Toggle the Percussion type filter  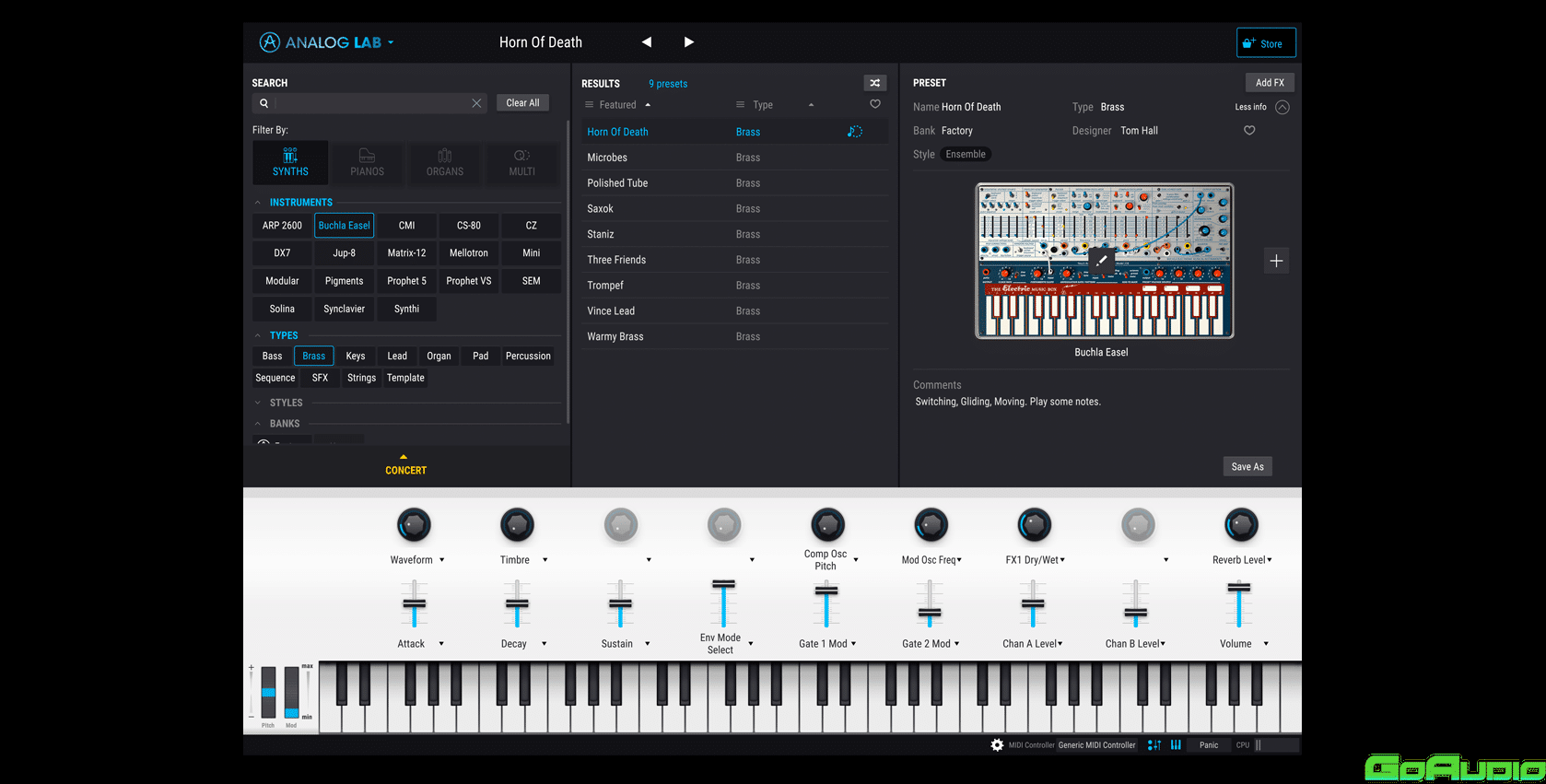(528, 356)
